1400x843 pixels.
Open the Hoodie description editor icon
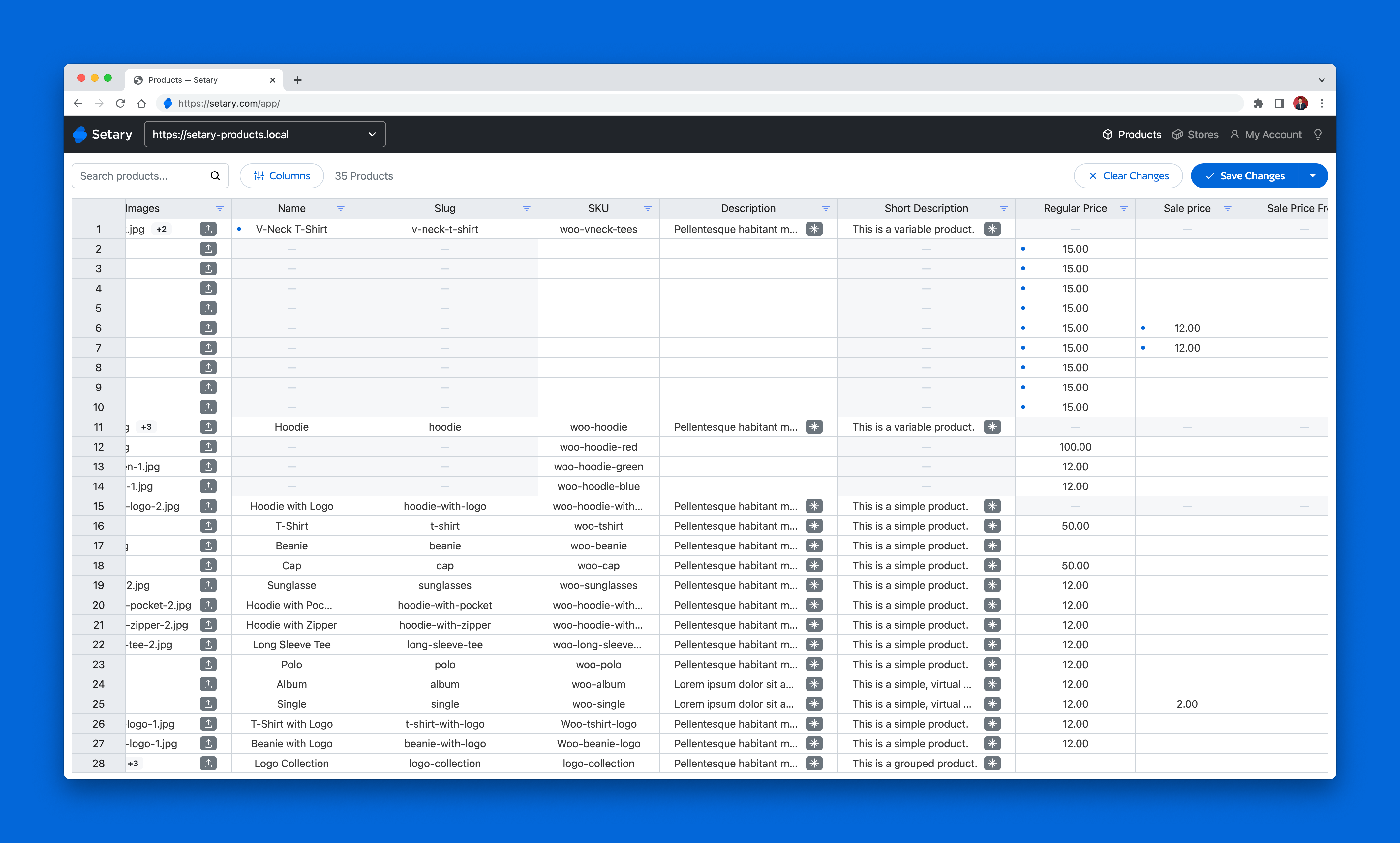814,427
